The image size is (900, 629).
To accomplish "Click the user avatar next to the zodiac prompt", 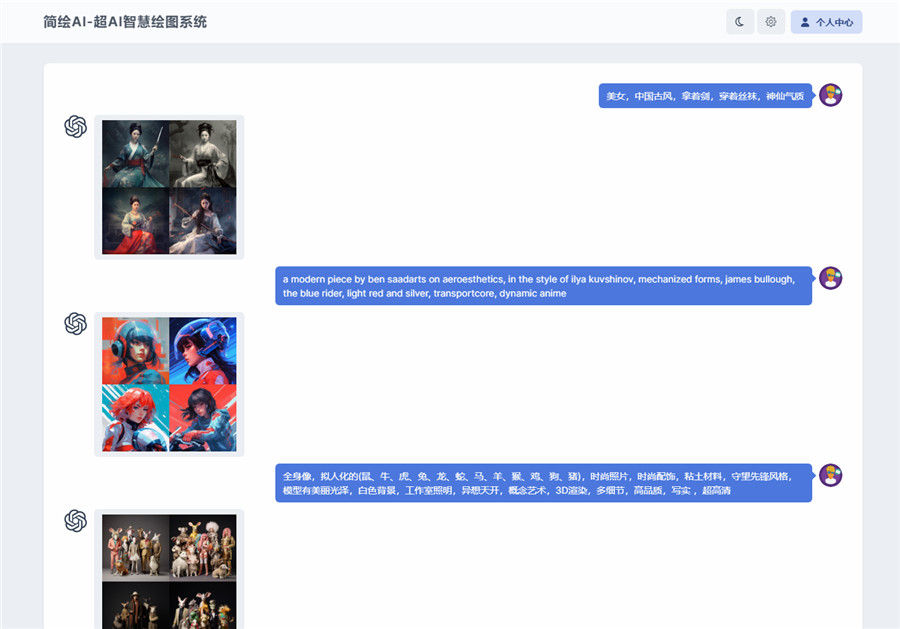I will tap(830, 476).
